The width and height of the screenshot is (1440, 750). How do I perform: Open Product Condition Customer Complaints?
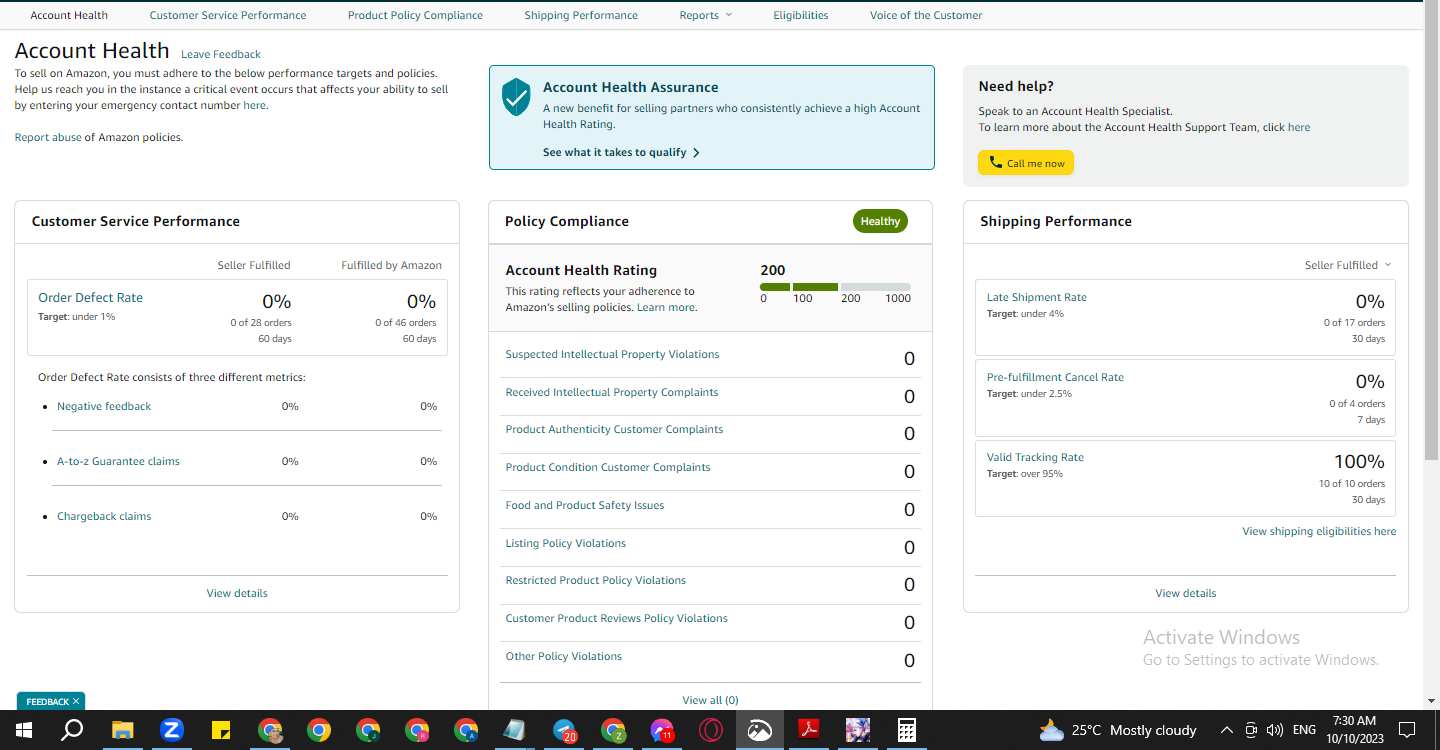click(608, 467)
